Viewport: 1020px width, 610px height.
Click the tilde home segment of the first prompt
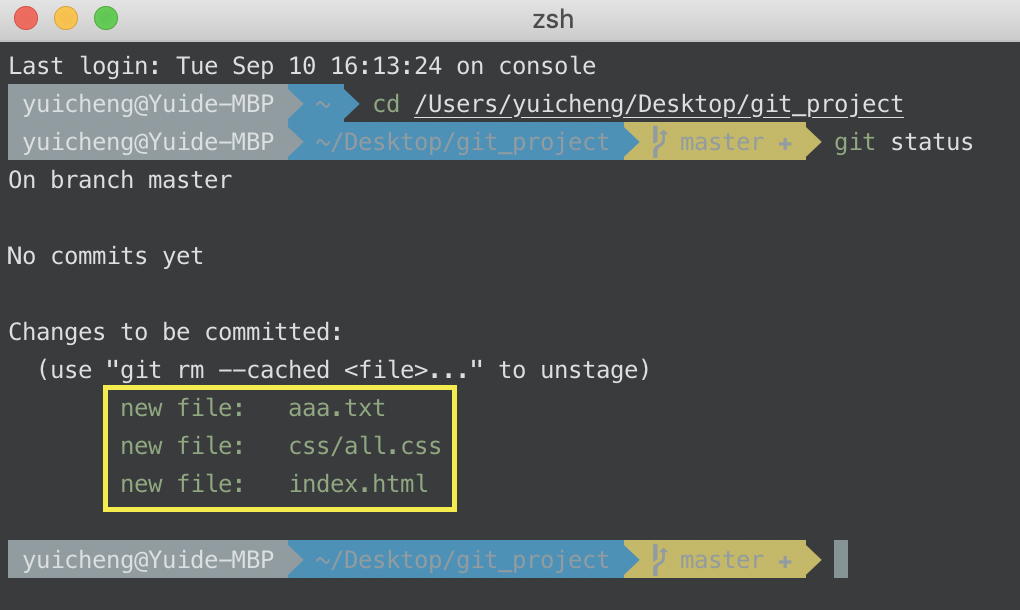(x=323, y=104)
